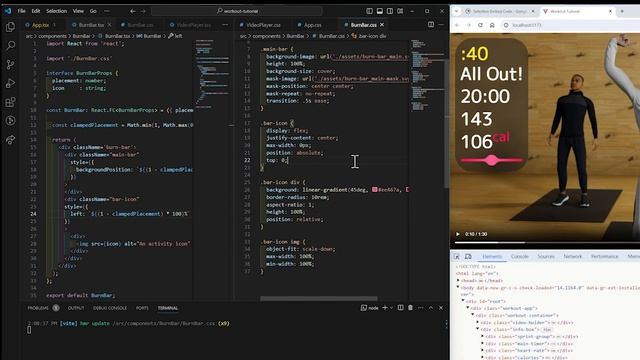Maximize the terminal panel with chevron
The width and height of the screenshot is (640, 360).
click(x=431, y=308)
